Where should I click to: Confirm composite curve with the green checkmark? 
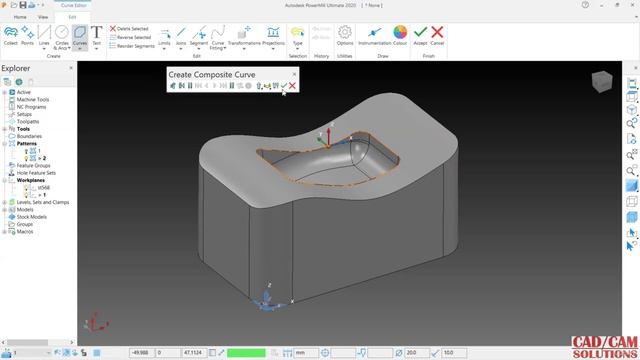tap(284, 86)
